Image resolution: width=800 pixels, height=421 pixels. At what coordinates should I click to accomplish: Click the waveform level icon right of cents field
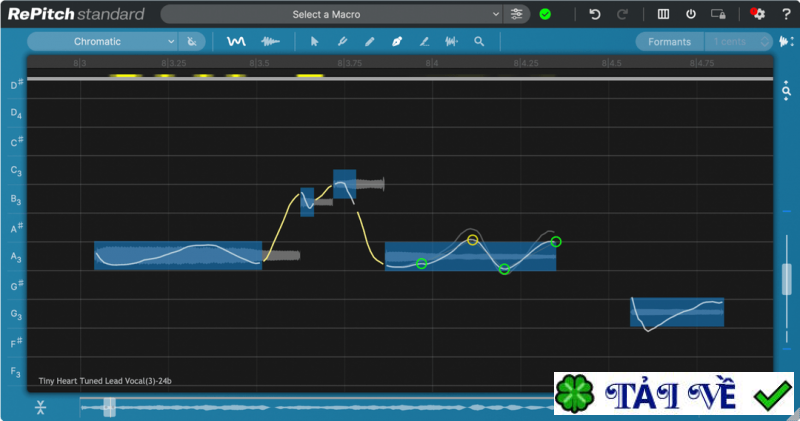786,41
